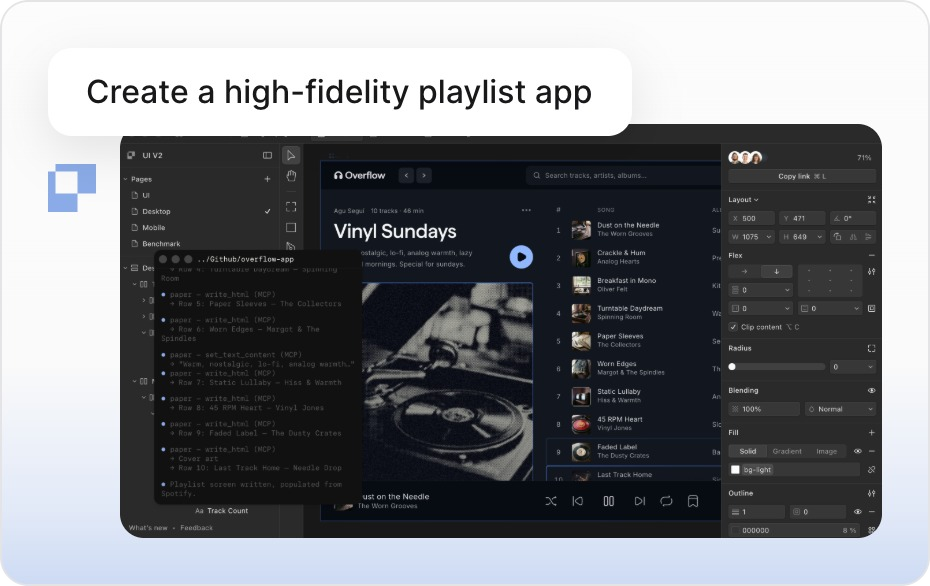This screenshot has height=586, width=930.
Task: Switch fill type to Solid tab
Action: click(x=747, y=451)
